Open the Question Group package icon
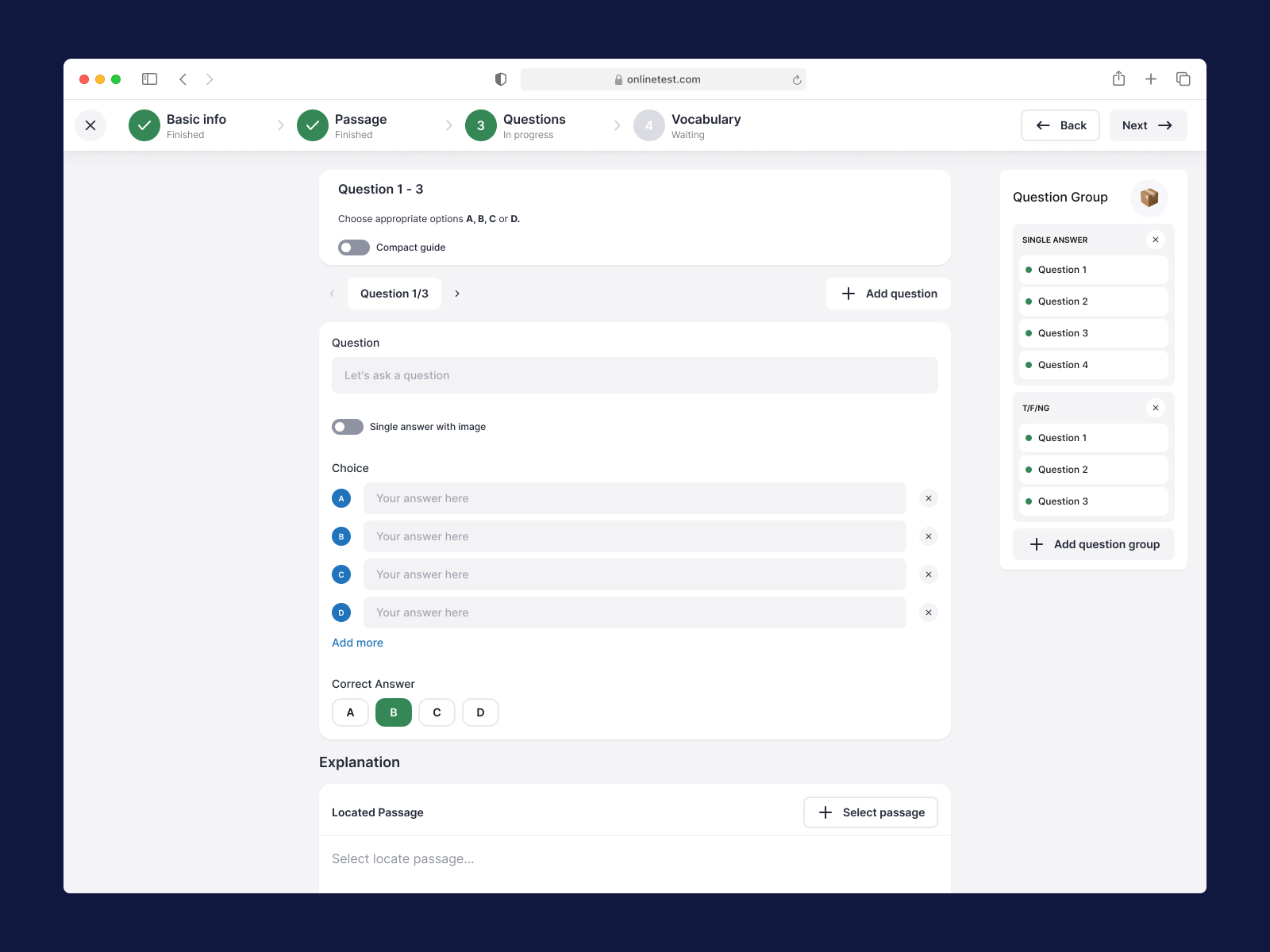The image size is (1270, 952). [1149, 198]
